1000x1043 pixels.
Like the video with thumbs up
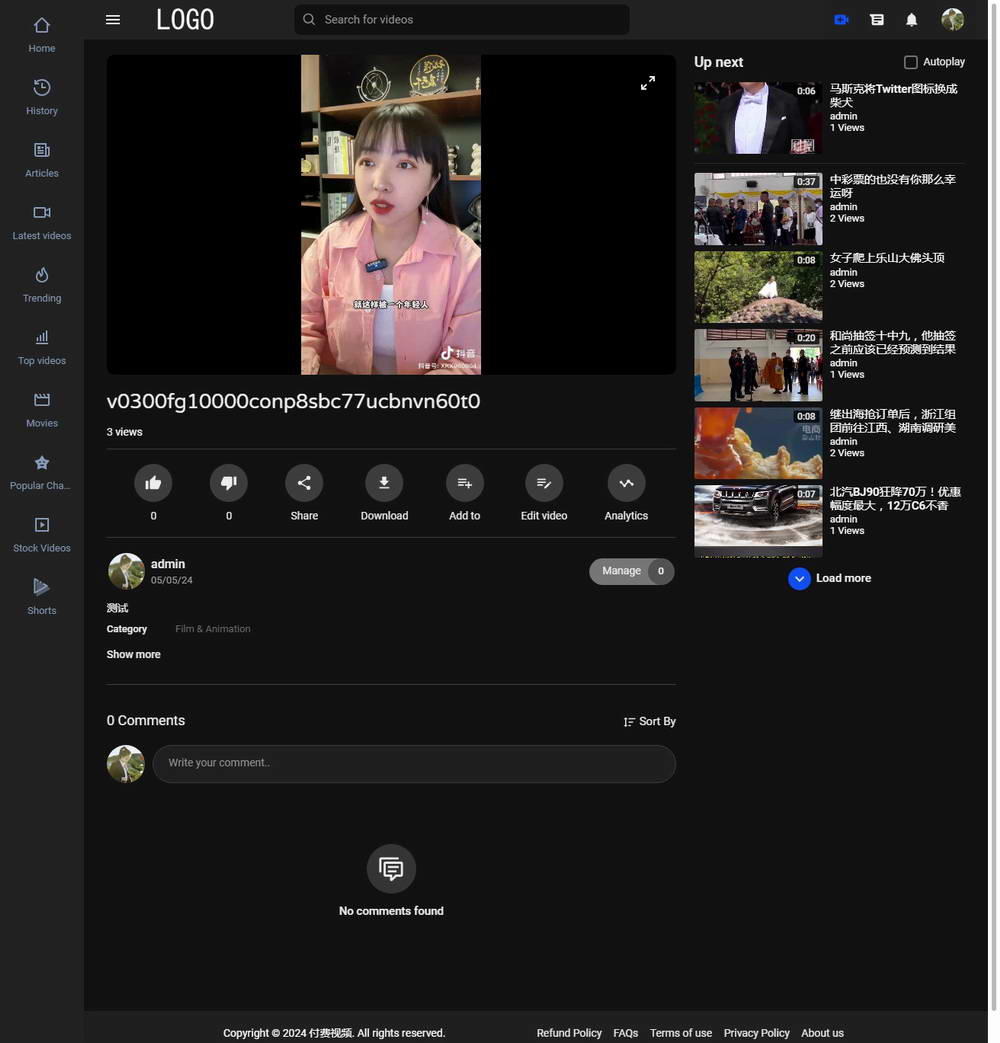(153, 483)
